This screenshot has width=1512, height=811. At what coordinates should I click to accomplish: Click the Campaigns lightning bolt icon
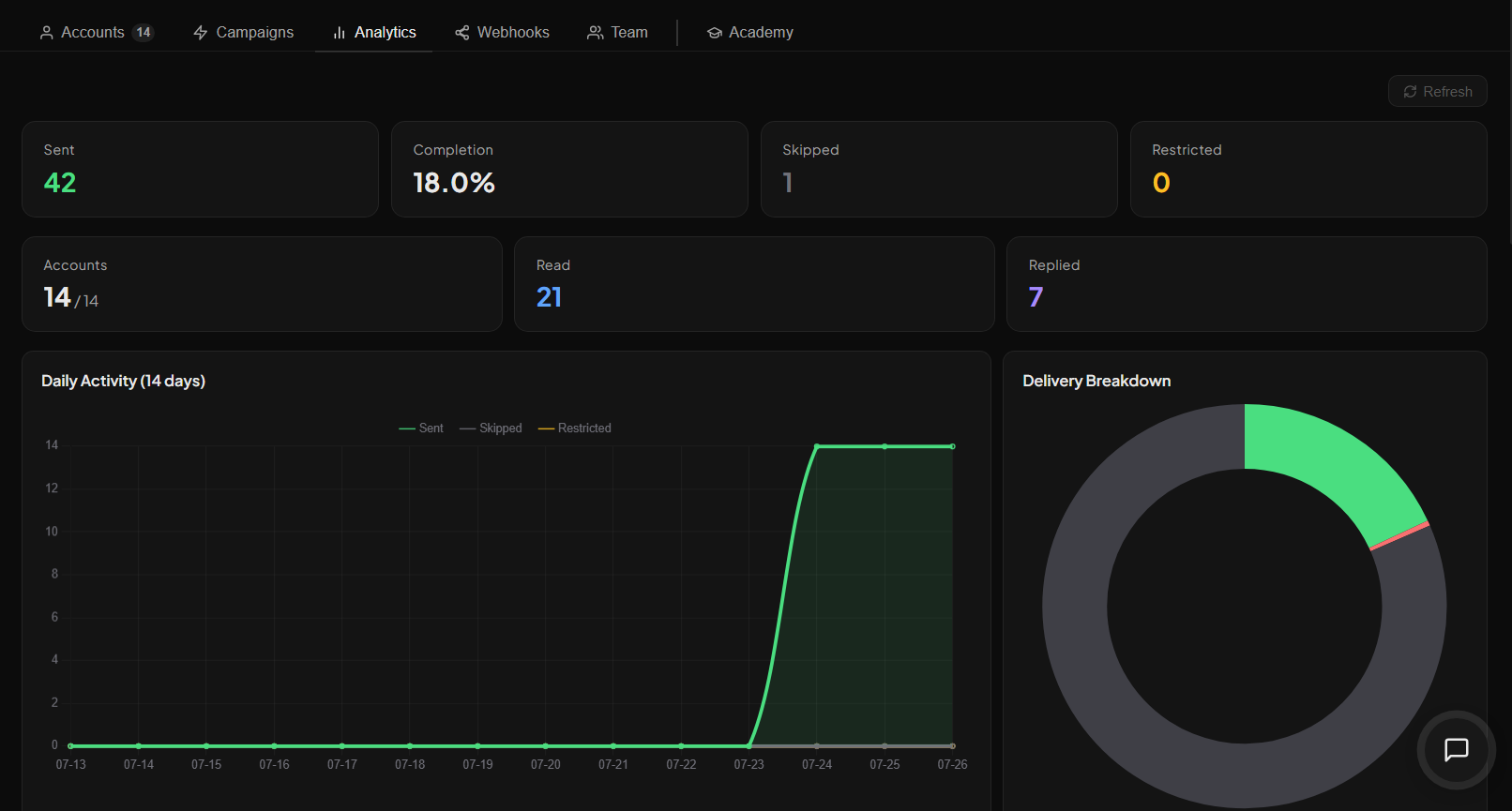(x=200, y=33)
